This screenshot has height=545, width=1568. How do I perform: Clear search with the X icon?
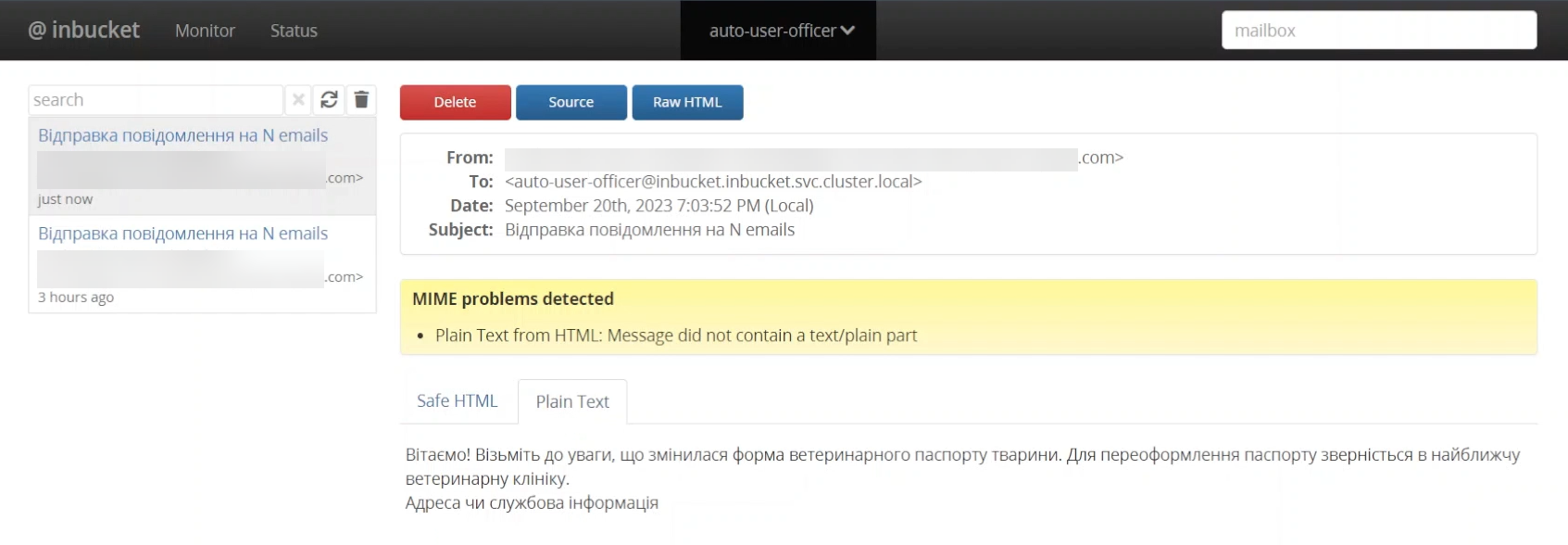(298, 100)
